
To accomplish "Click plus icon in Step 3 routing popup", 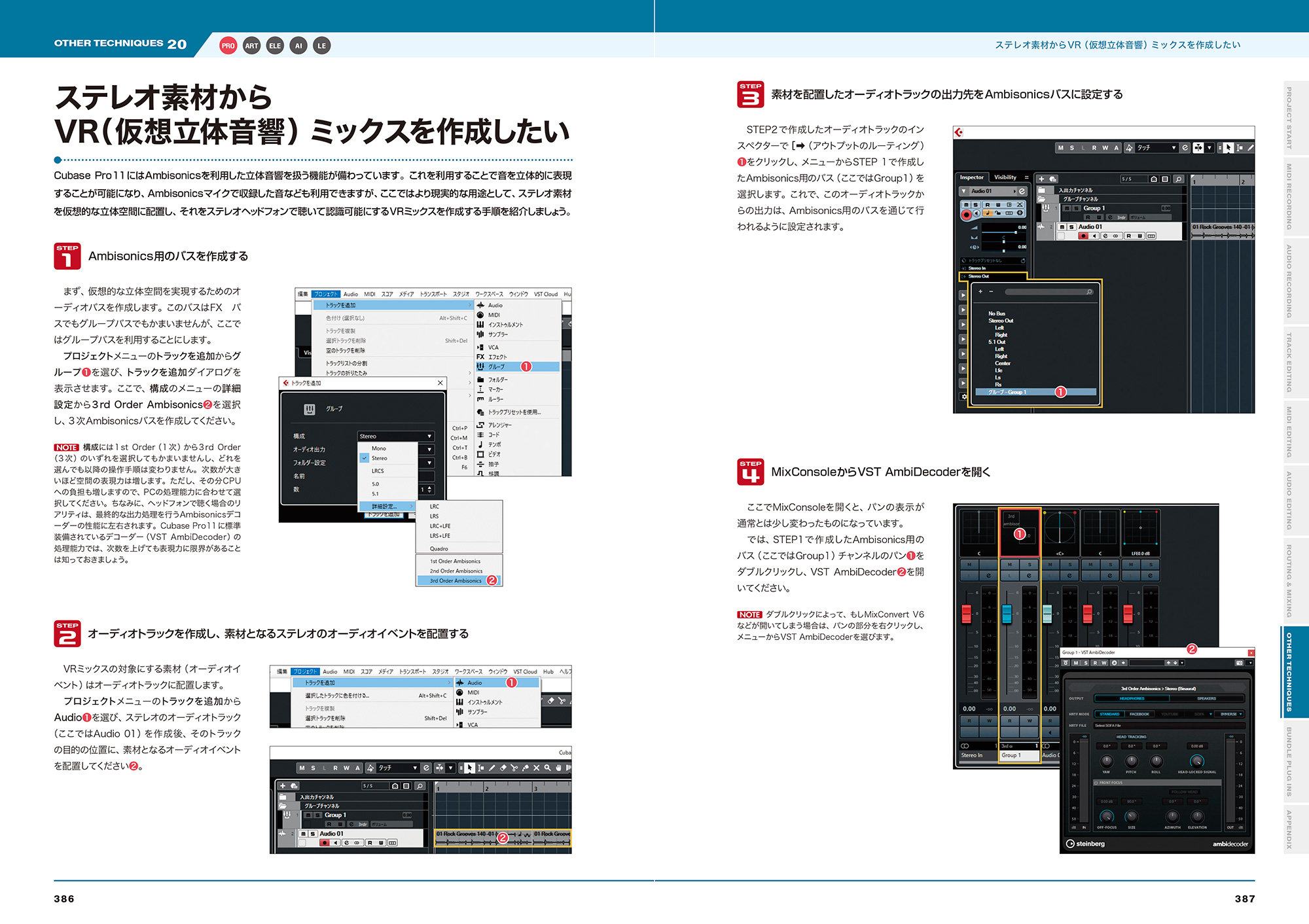I will (x=980, y=292).
